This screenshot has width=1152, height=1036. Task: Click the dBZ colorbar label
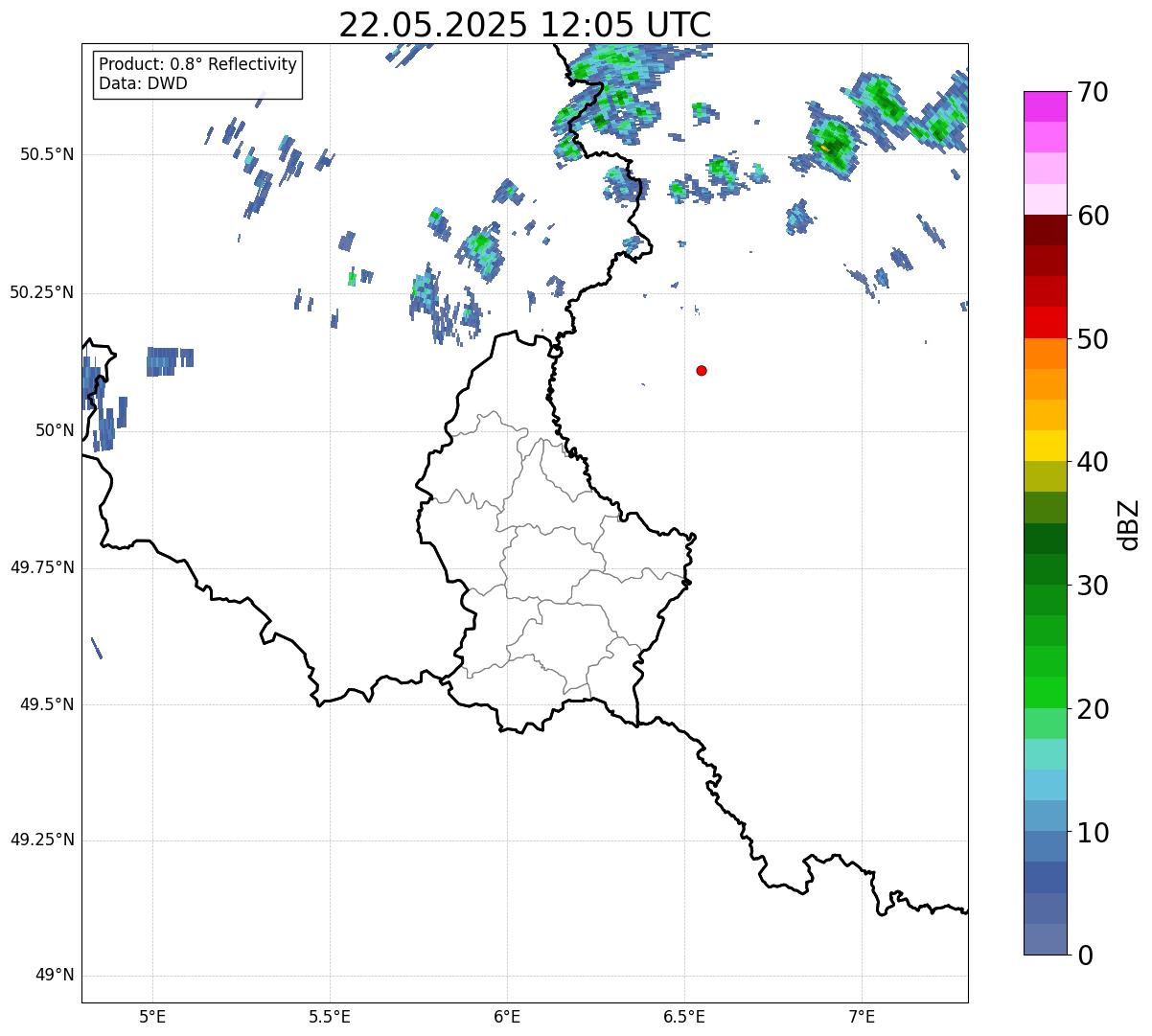[x=1129, y=524]
